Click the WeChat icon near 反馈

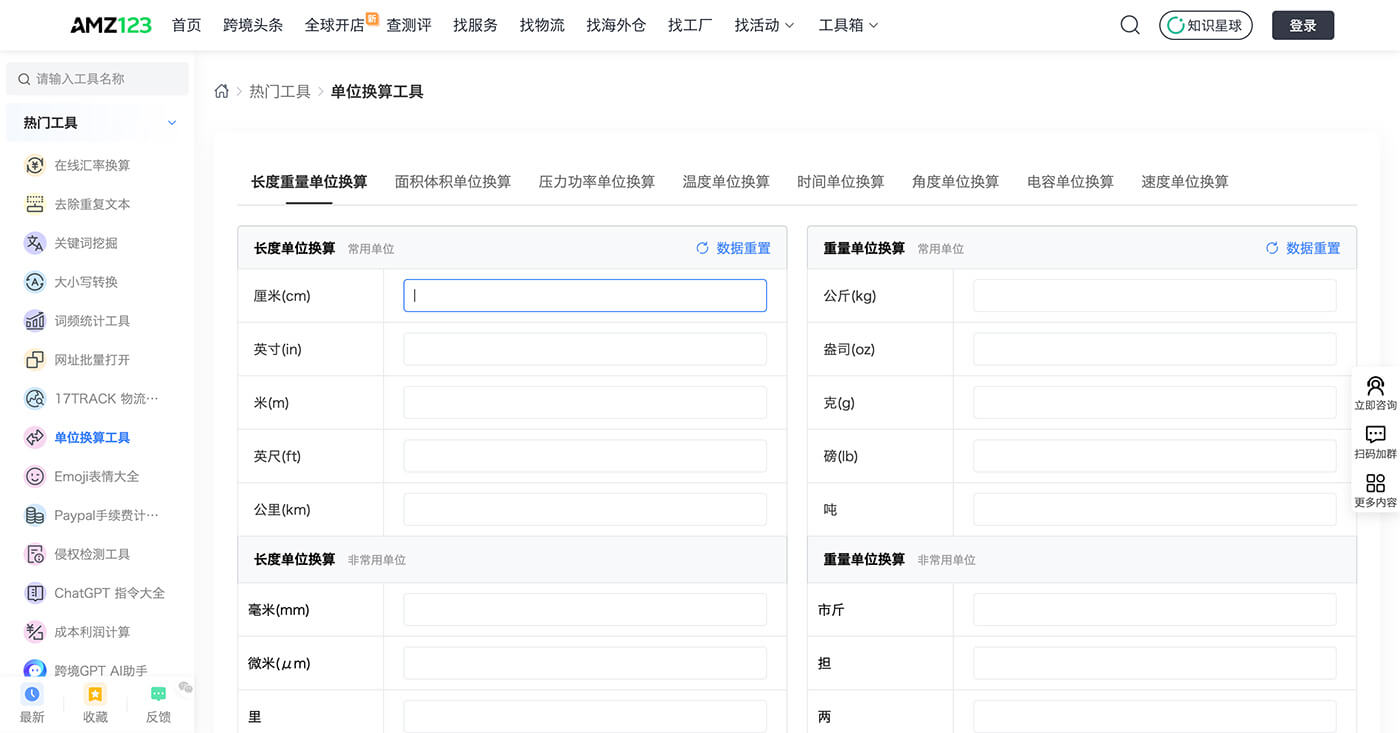pyautogui.click(x=185, y=687)
